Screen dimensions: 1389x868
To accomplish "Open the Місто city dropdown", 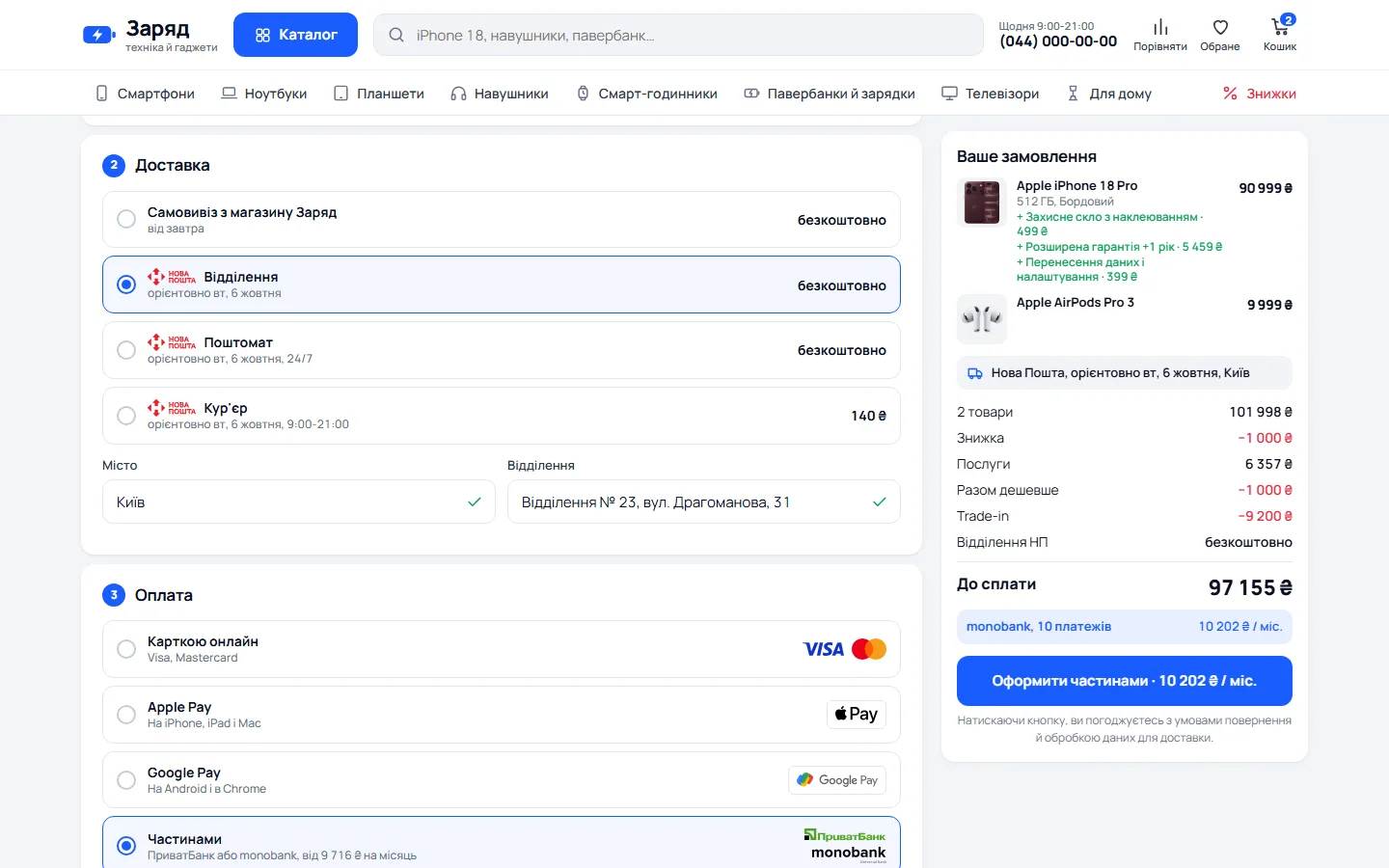I will (x=299, y=502).
